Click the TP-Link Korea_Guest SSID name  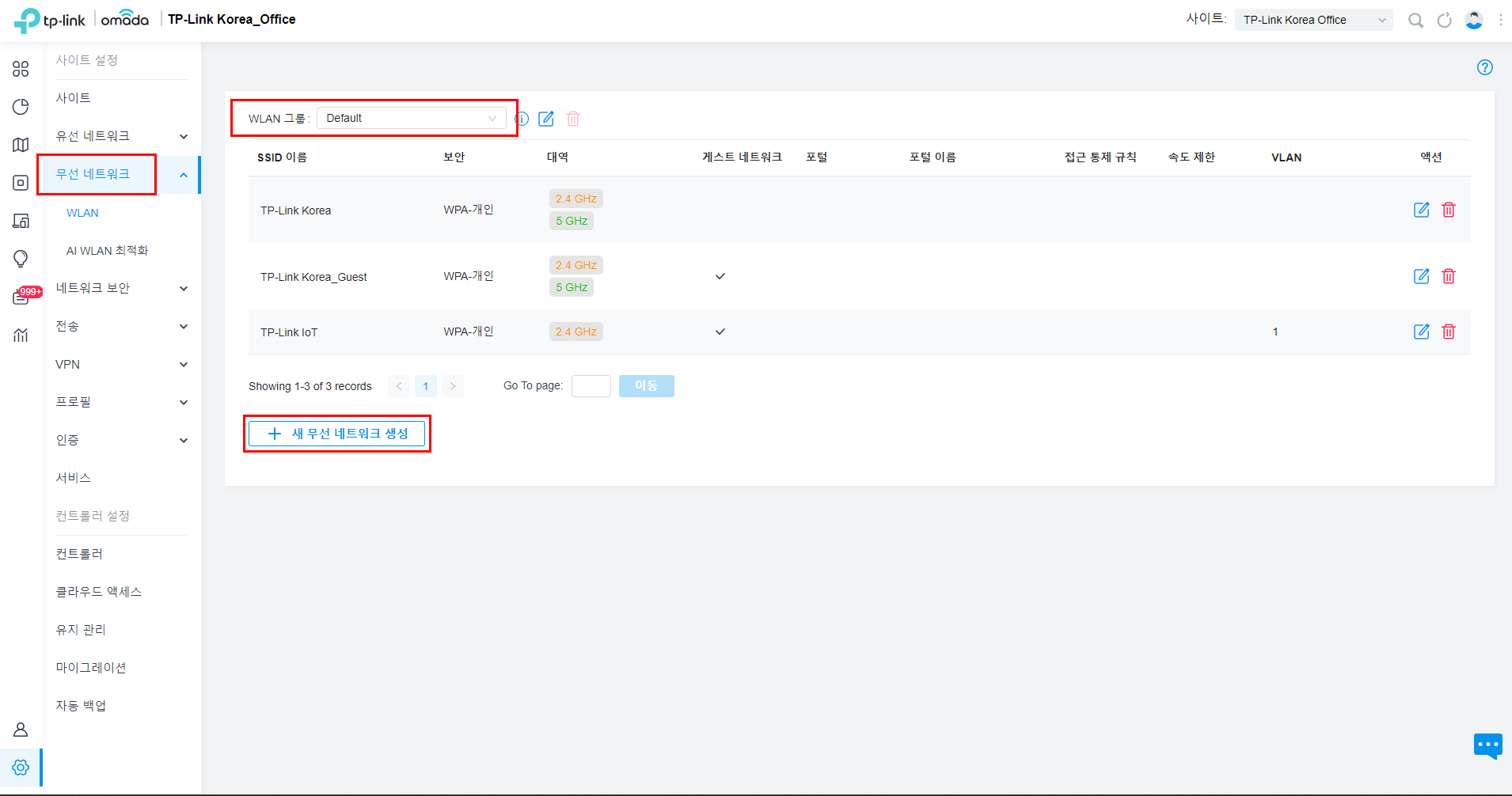(313, 277)
